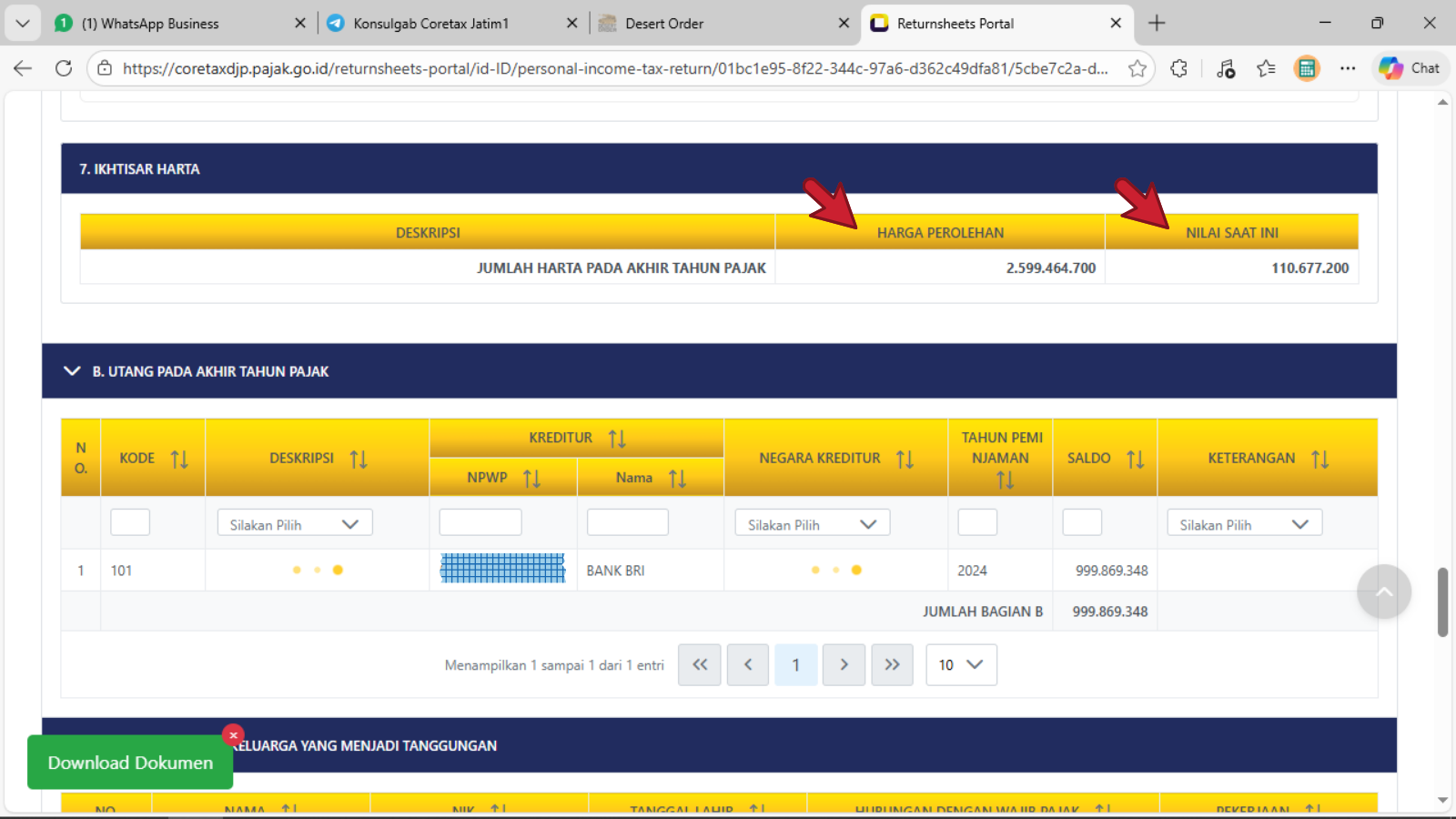Bookmark page with star icon
Image resolution: width=1456 pixels, height=819 pixels.
click(x=1137, y=68)
